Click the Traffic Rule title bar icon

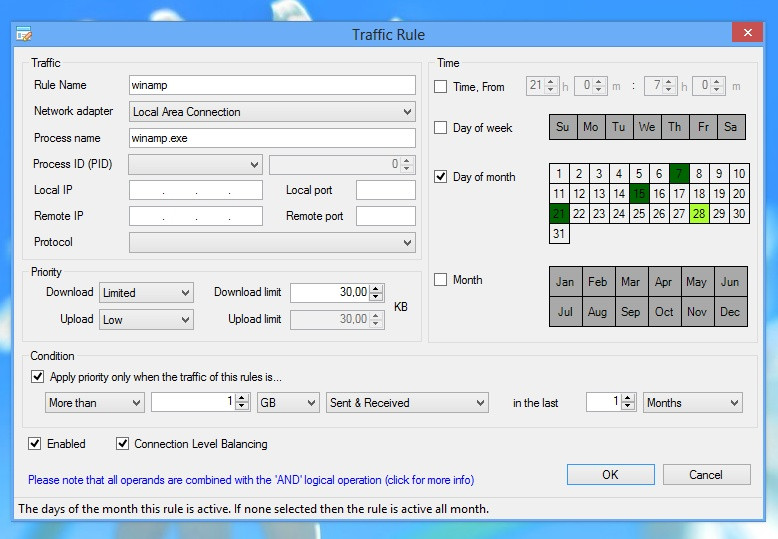(24, 34)
